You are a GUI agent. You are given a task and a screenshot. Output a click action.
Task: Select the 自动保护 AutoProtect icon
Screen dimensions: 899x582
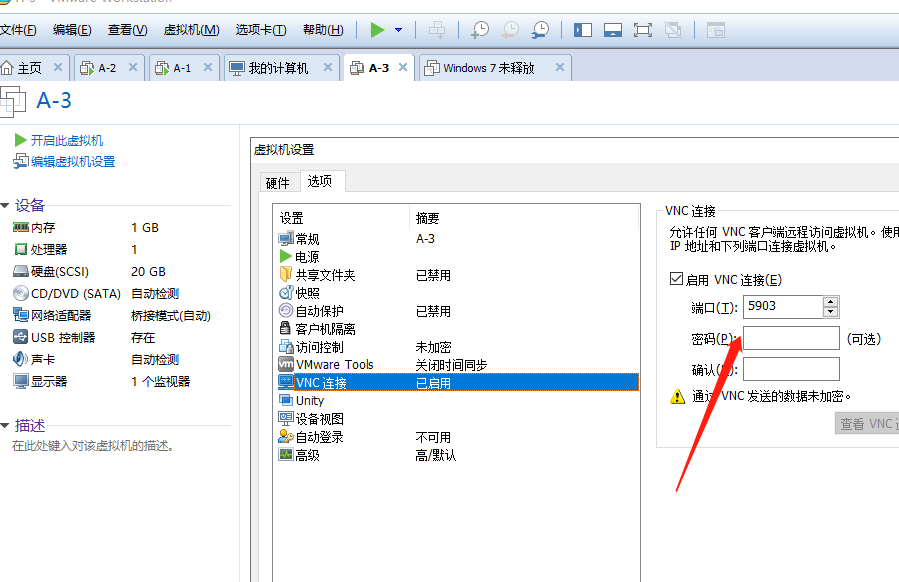tap(286, 310)
